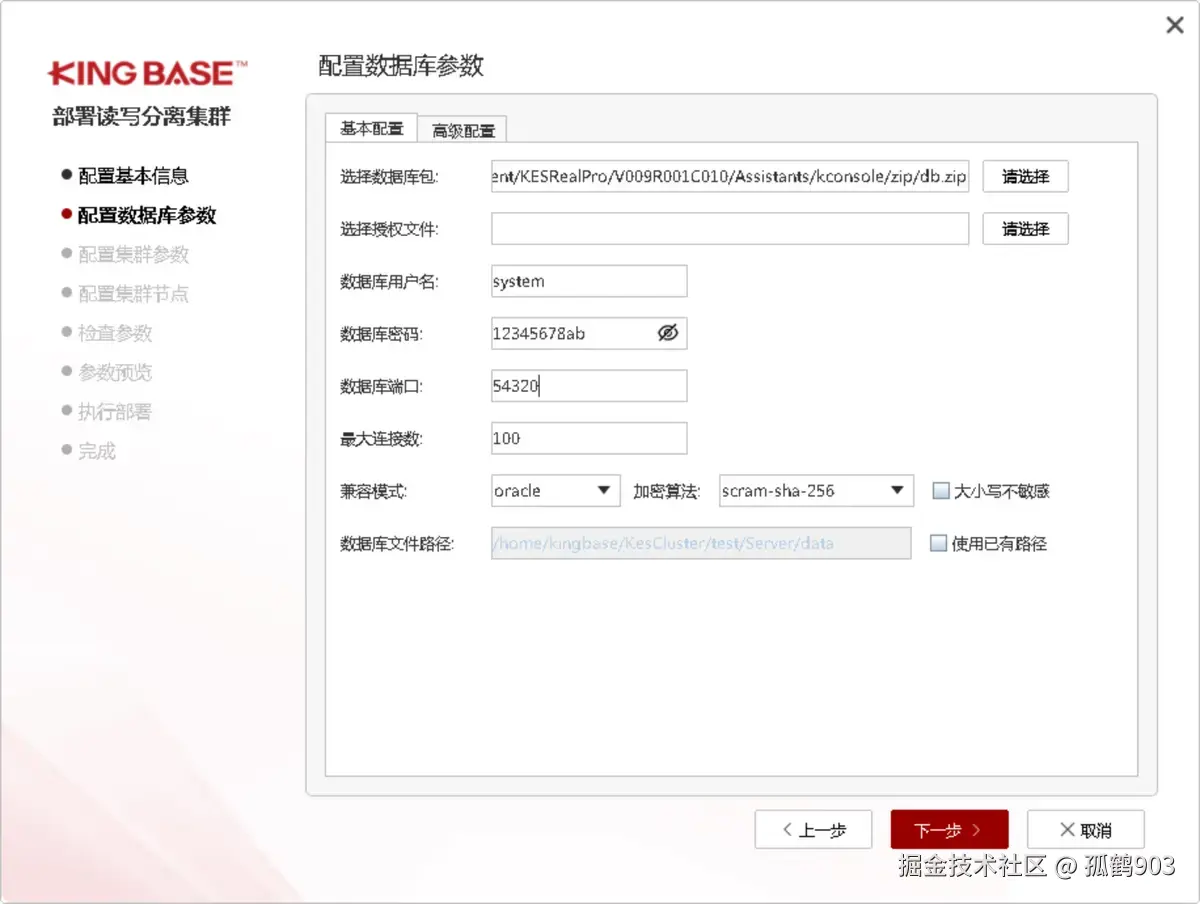Screen dimensions: 1200x904
Task: Select the 完成 step
Action: [x=97, y=451]
